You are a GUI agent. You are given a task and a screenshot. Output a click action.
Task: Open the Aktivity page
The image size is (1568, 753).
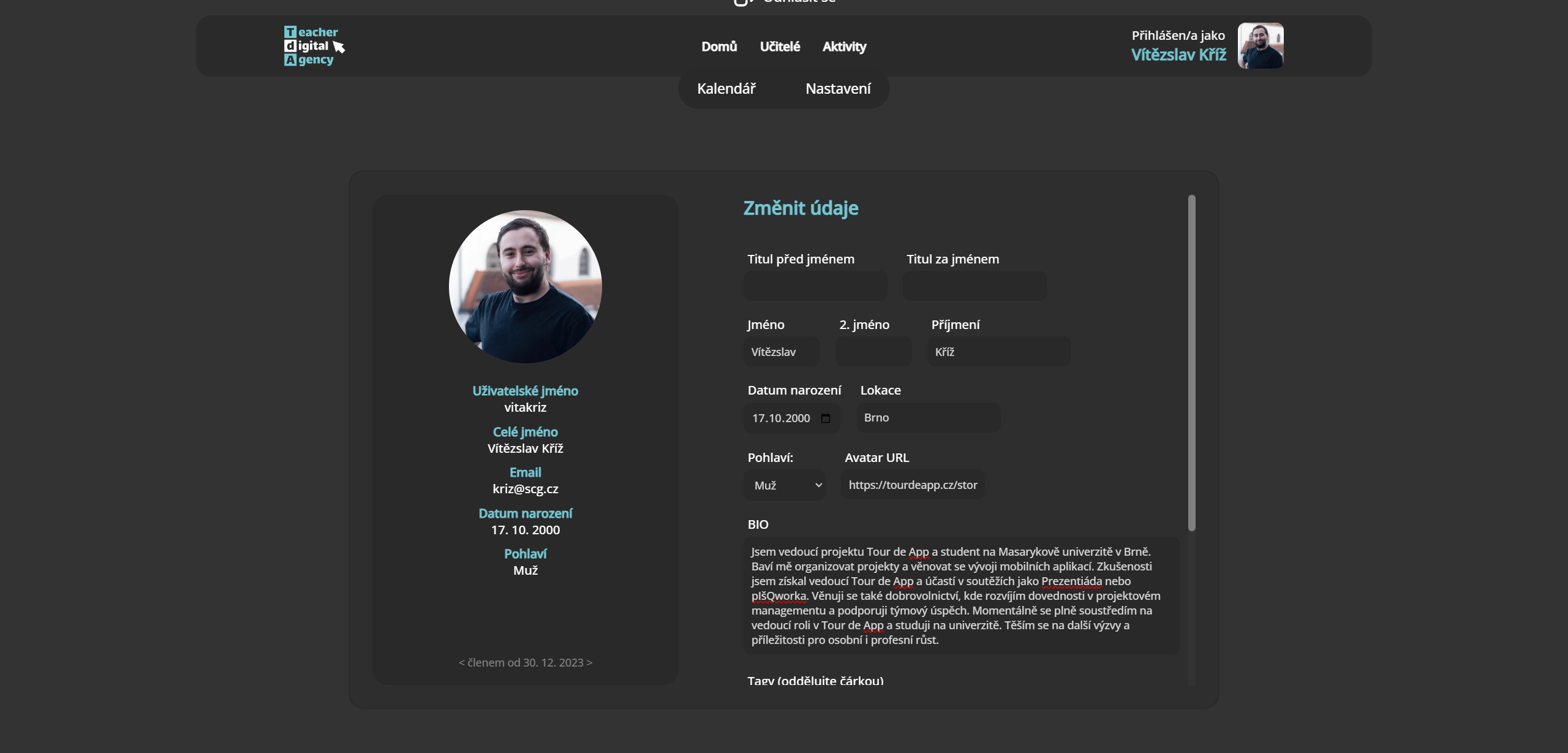[844, 47]
